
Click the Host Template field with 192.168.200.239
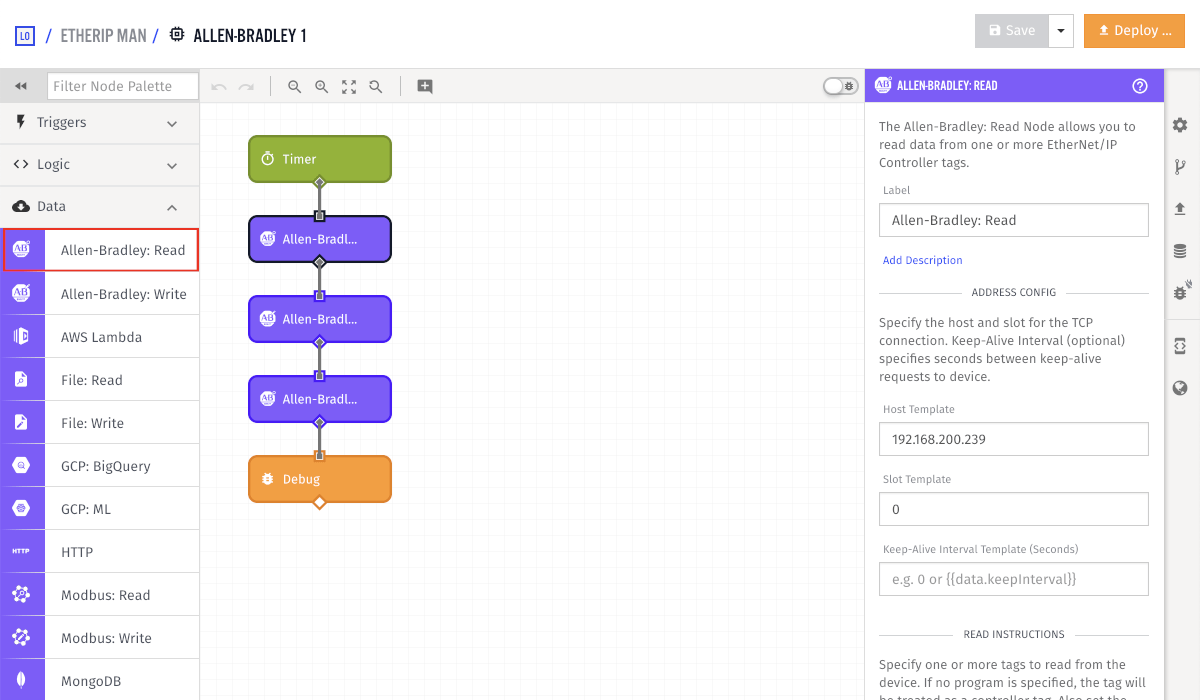click(x=1014, y=438)
